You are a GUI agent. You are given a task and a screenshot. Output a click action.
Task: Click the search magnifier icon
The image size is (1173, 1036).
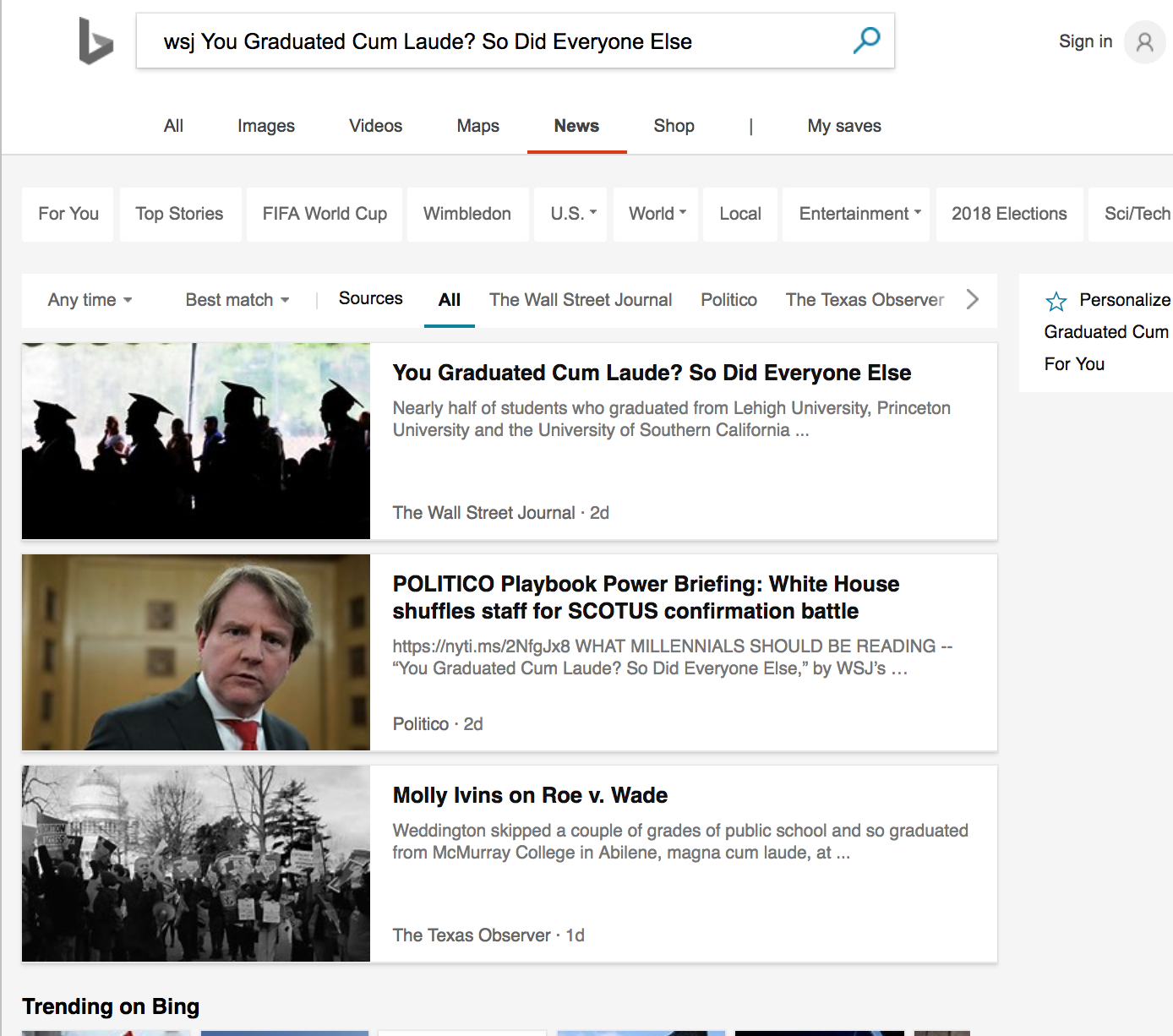click(x=866, y=39)
